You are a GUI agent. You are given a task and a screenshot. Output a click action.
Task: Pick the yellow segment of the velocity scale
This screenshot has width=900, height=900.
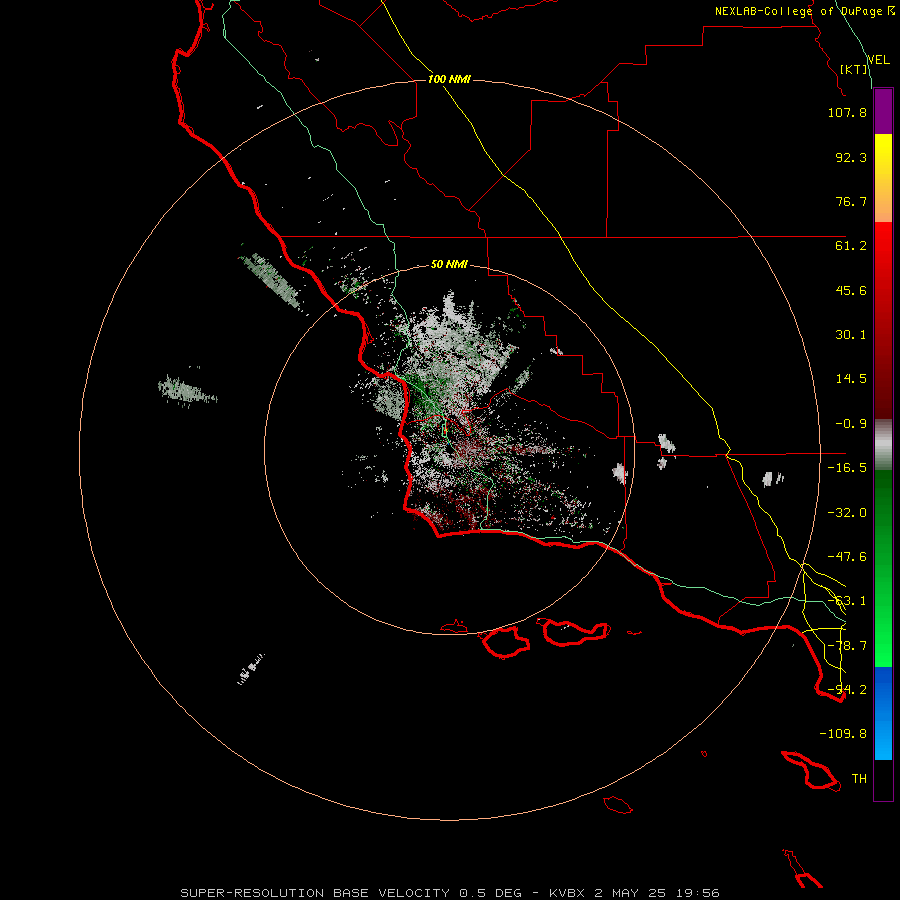[883, 178]
